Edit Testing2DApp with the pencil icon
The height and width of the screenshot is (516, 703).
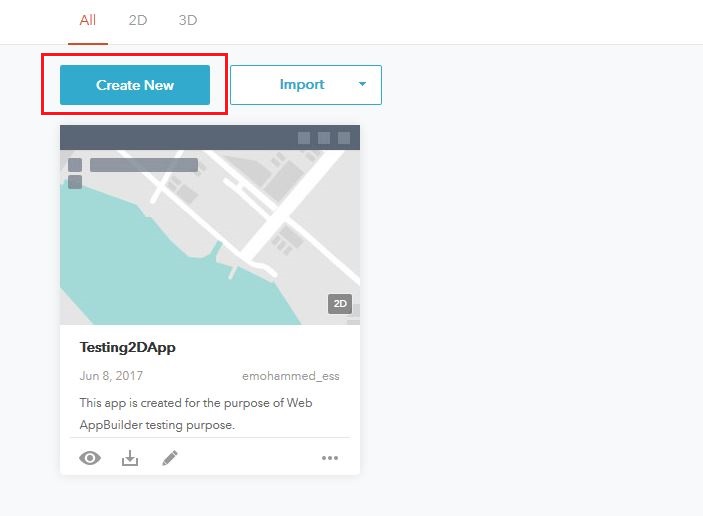pyautogui.click(x=170, y=458)
